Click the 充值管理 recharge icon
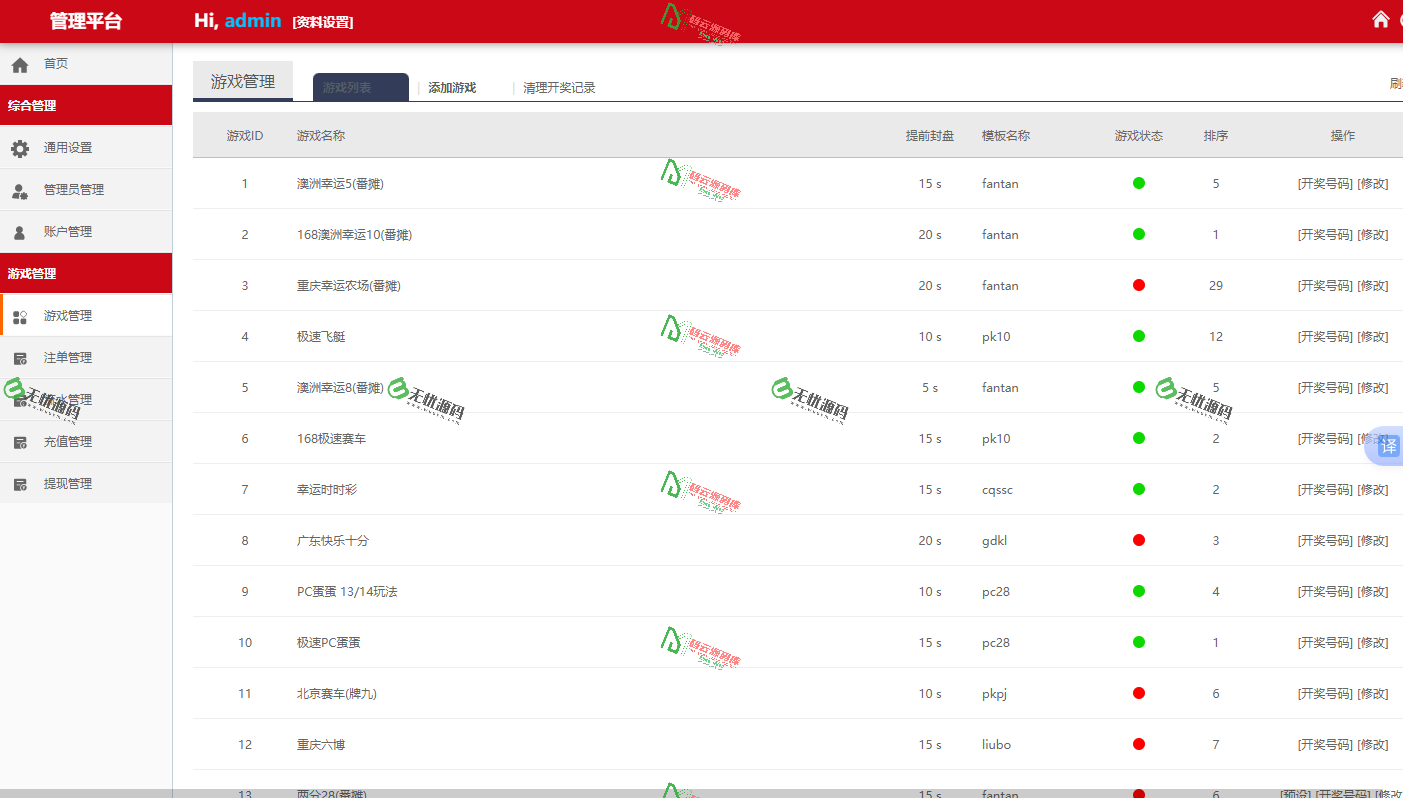Viewport: 1403px width, 798px height. [22, 441]
